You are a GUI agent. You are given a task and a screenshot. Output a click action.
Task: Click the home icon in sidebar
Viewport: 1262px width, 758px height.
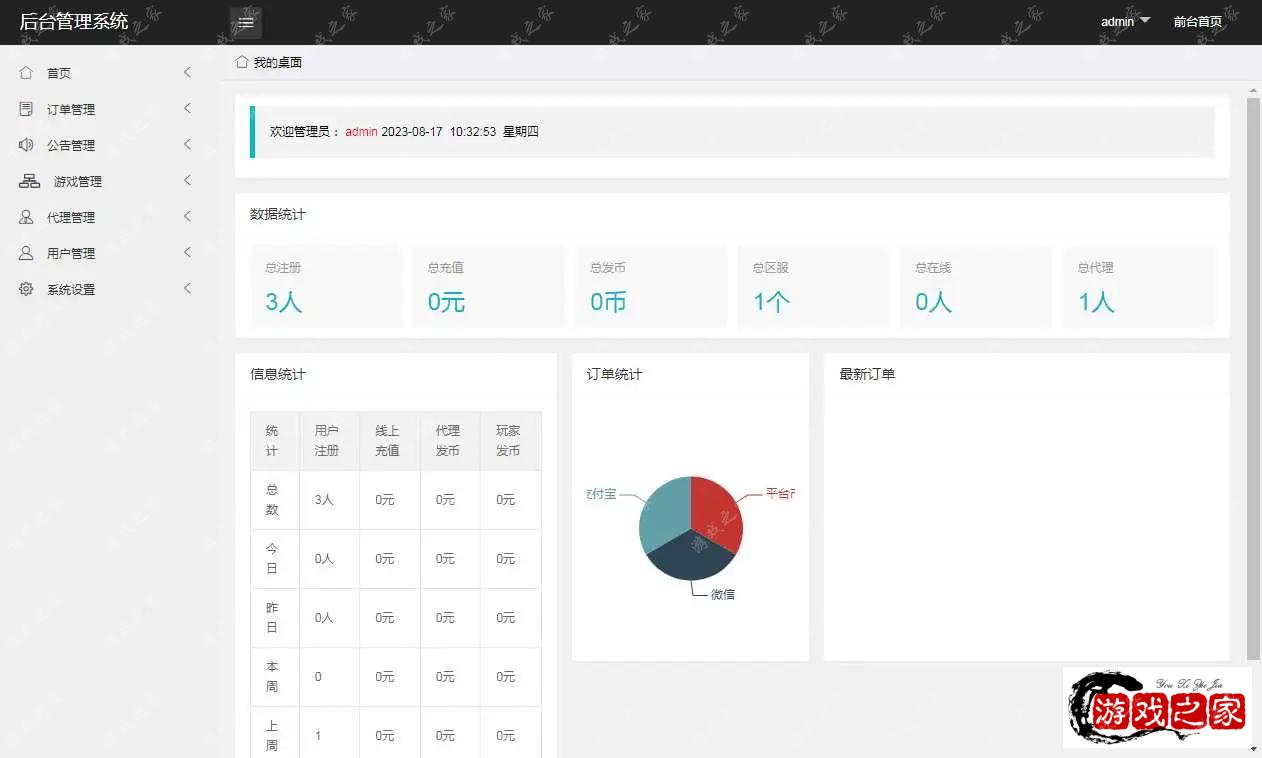[x=26, y=73]
